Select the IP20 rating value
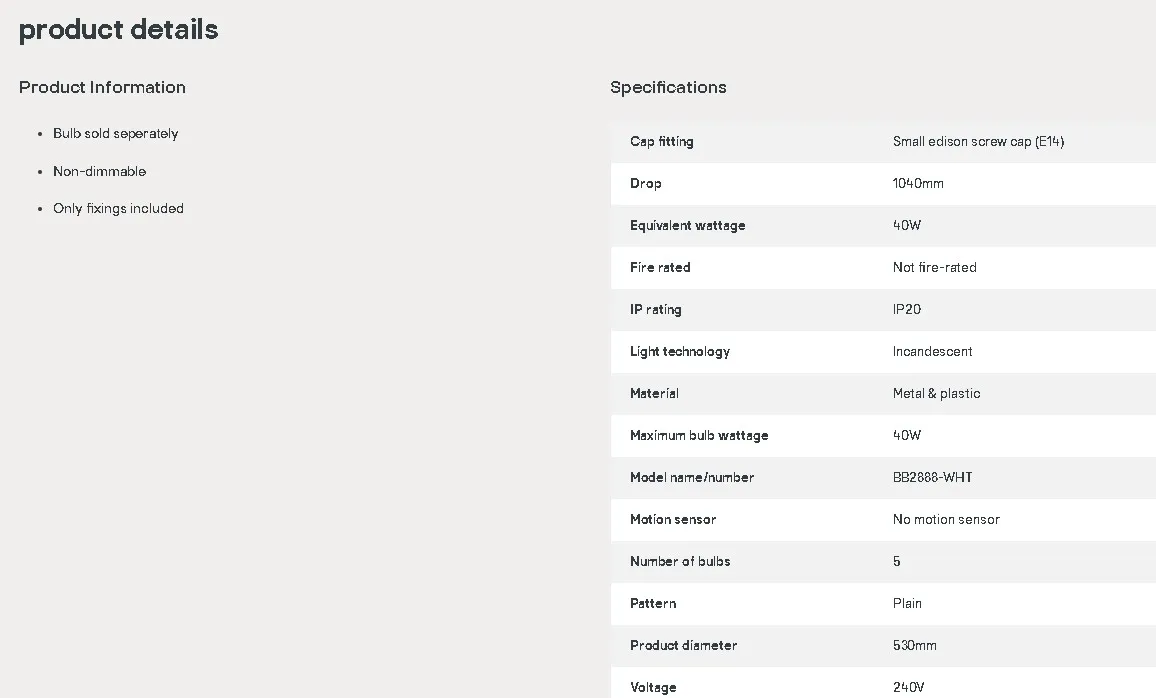1156x698 pixels. pyautogui.click(x=907, y=310)
